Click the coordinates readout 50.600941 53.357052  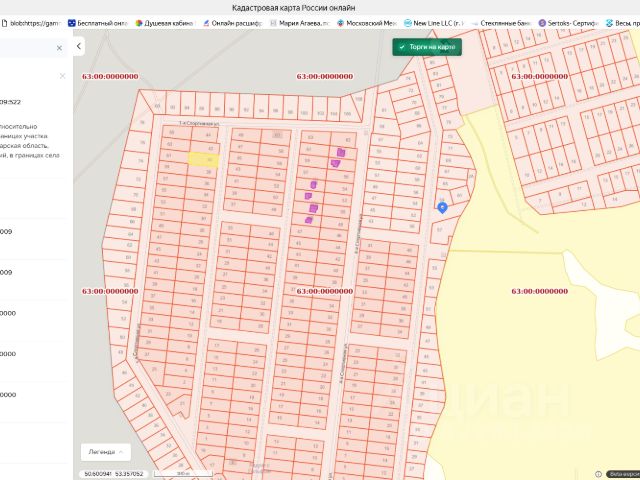tap(114, 473)
